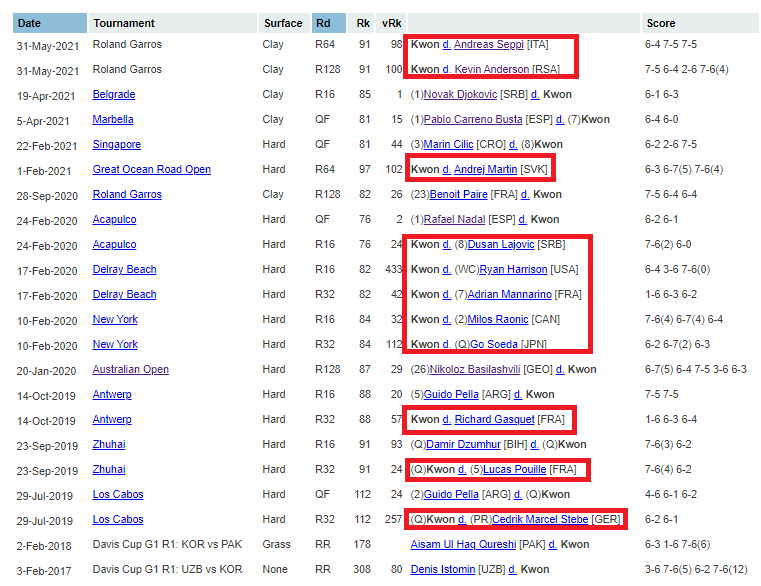Open Pablo Carreno Busta player link
The image size is (761, 586).
pos(473,119)
